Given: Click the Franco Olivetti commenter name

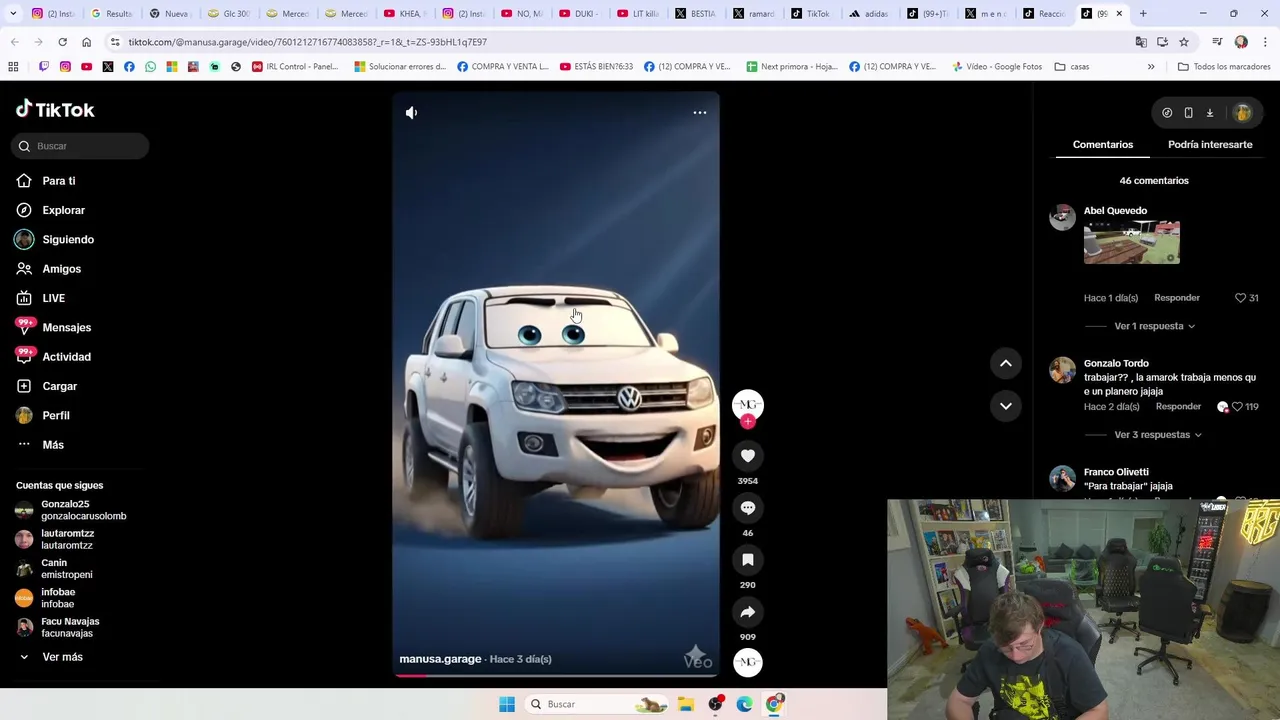Looking at the screenshot, I should click(x=1116, y=472).
